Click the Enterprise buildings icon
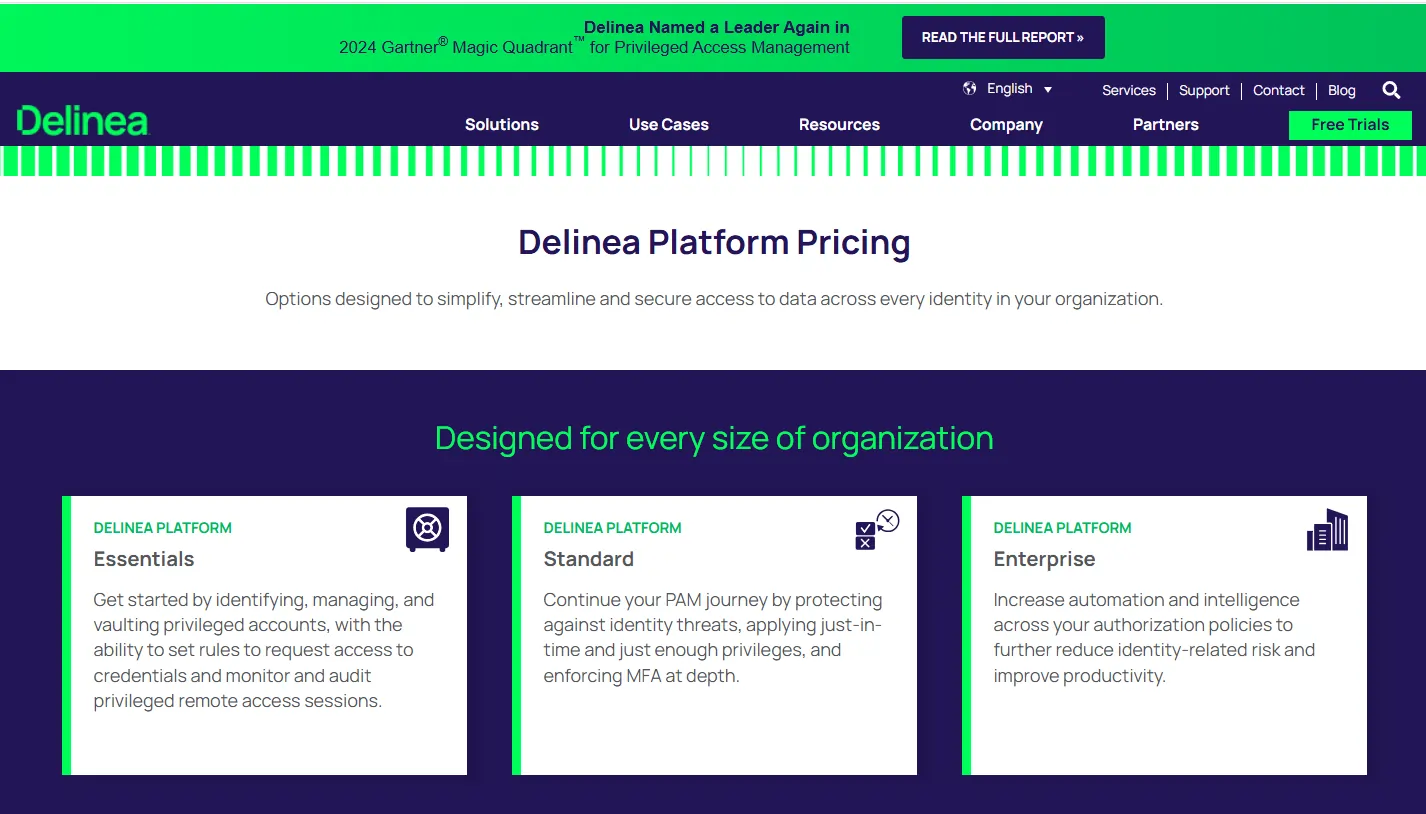1426x814 pixels. point(1327,529)
